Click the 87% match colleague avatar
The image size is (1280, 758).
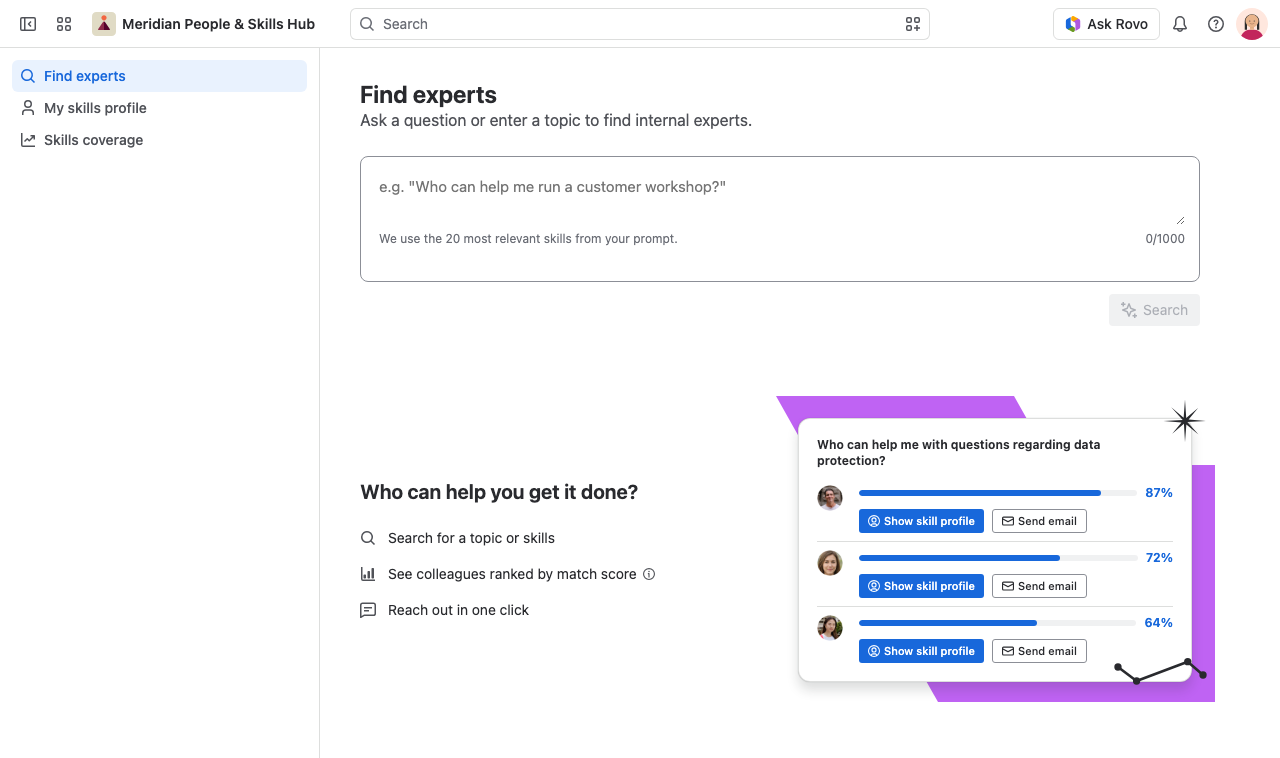[x=830, y=498]
